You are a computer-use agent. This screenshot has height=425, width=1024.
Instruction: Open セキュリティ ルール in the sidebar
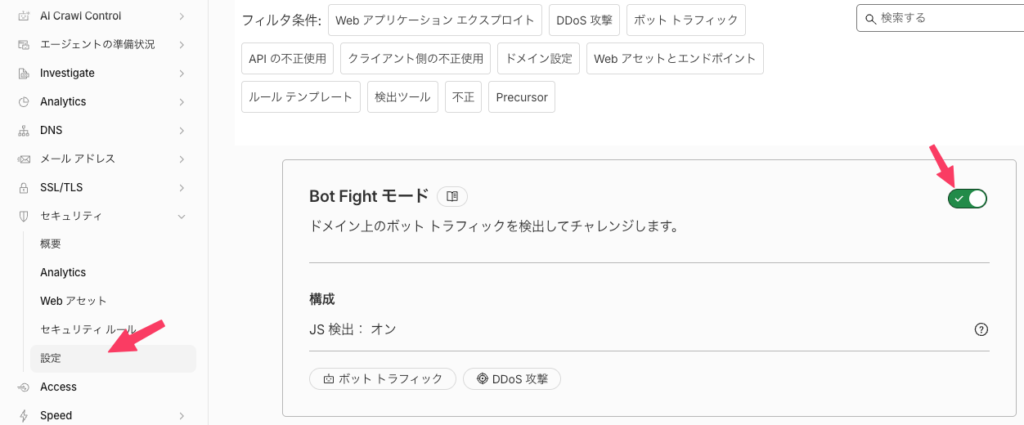88,330
